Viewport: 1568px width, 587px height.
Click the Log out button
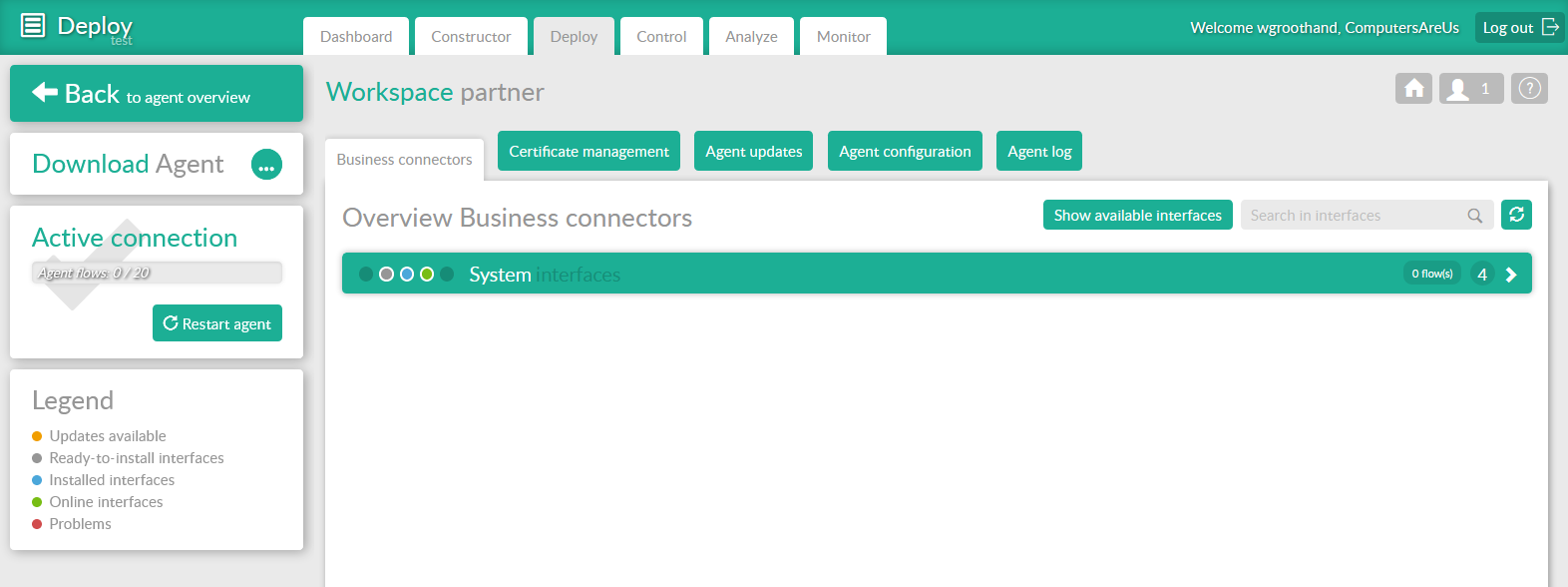pos(1519,28)
